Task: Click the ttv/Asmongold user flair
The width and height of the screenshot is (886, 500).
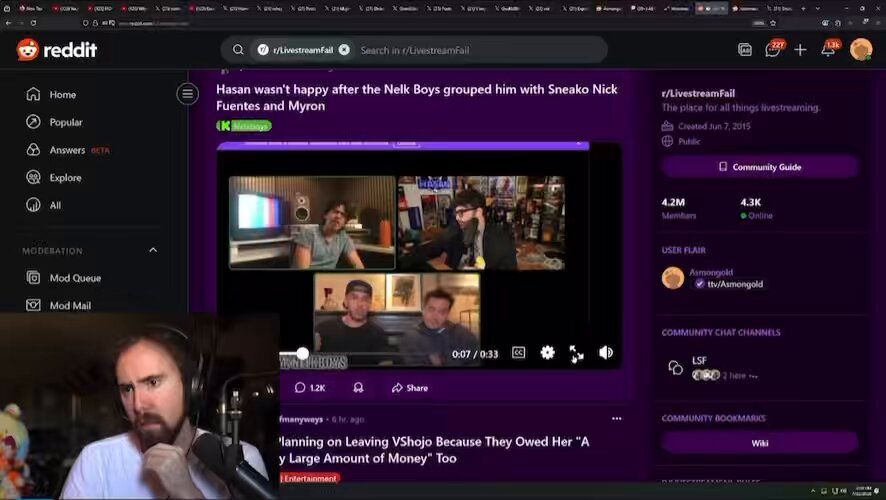Action: 729,284
